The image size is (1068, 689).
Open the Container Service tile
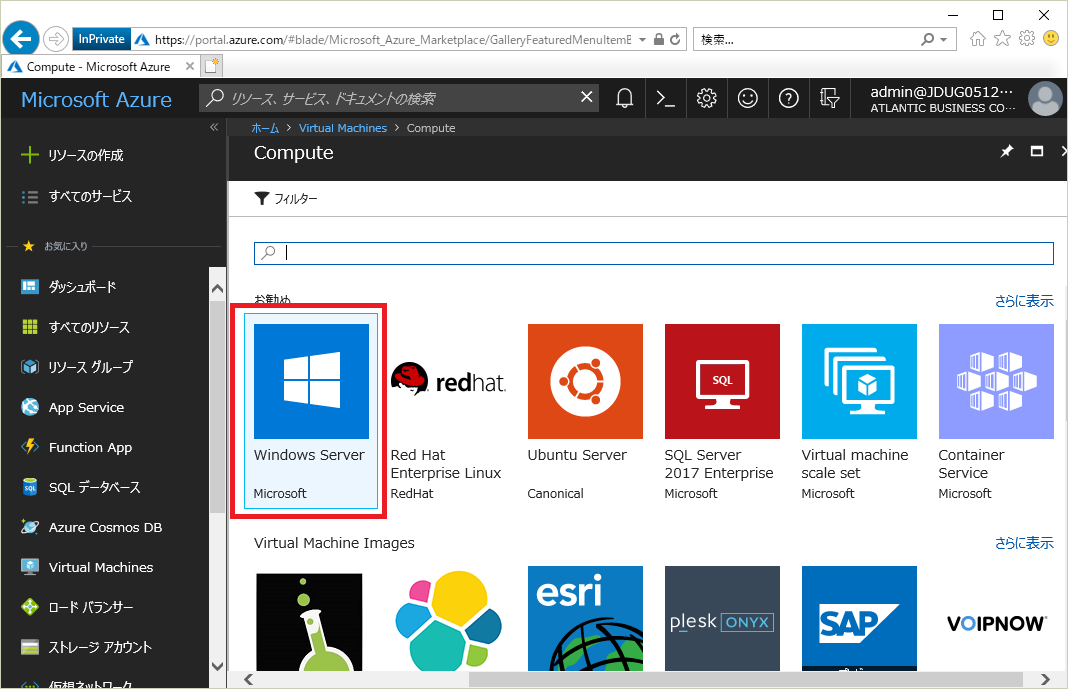[x=996, y=411]
